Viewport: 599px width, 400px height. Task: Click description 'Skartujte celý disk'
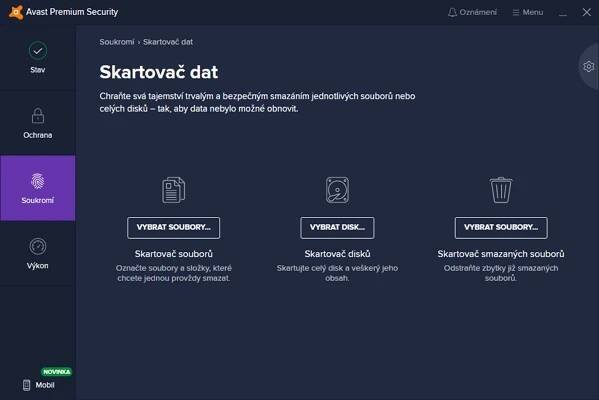[337, 273]
